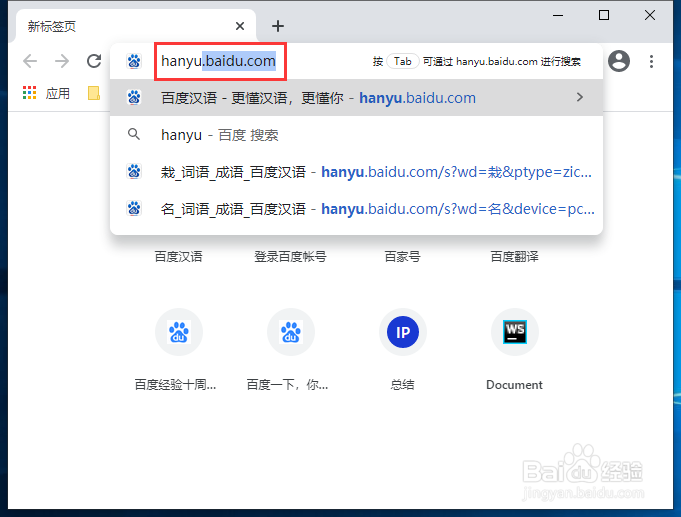Screen dimensions: 681x517
Task: Click the Tab key hint chip
Action: (403, 61)
